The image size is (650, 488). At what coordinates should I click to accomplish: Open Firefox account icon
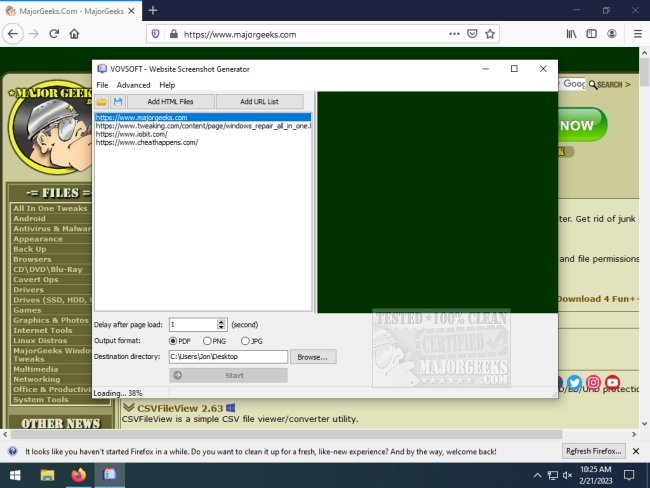(612, 34)
